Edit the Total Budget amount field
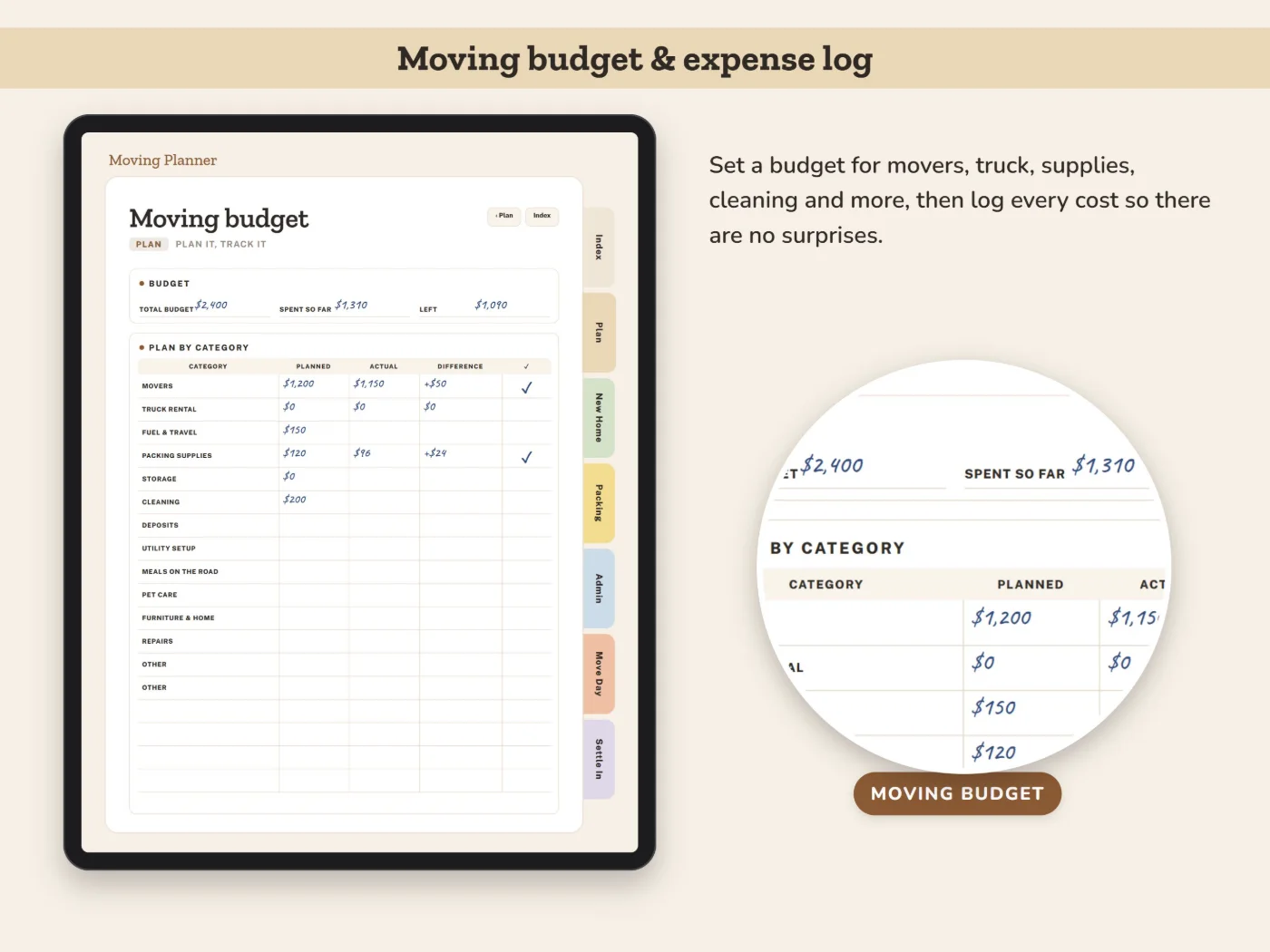1270x952 pixels. (x=233, y=306)
